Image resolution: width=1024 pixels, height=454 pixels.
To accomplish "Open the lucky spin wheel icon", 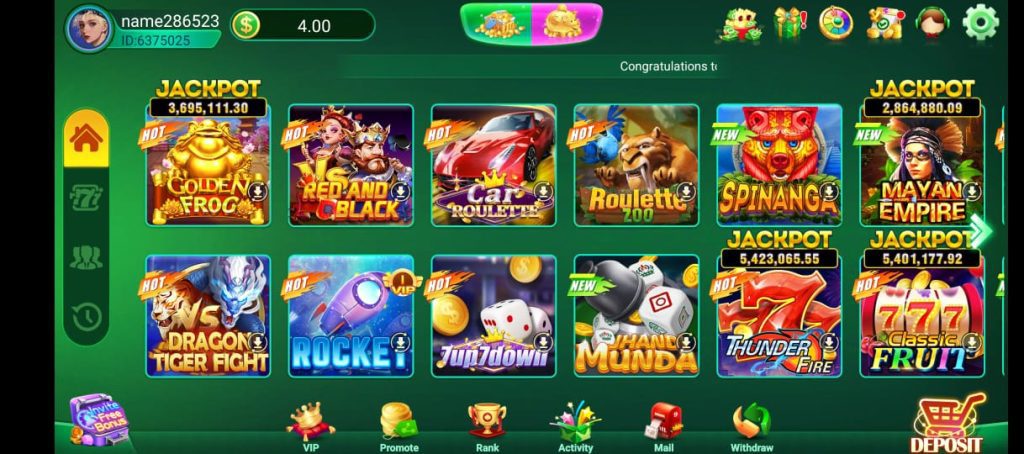I will 836,23.
